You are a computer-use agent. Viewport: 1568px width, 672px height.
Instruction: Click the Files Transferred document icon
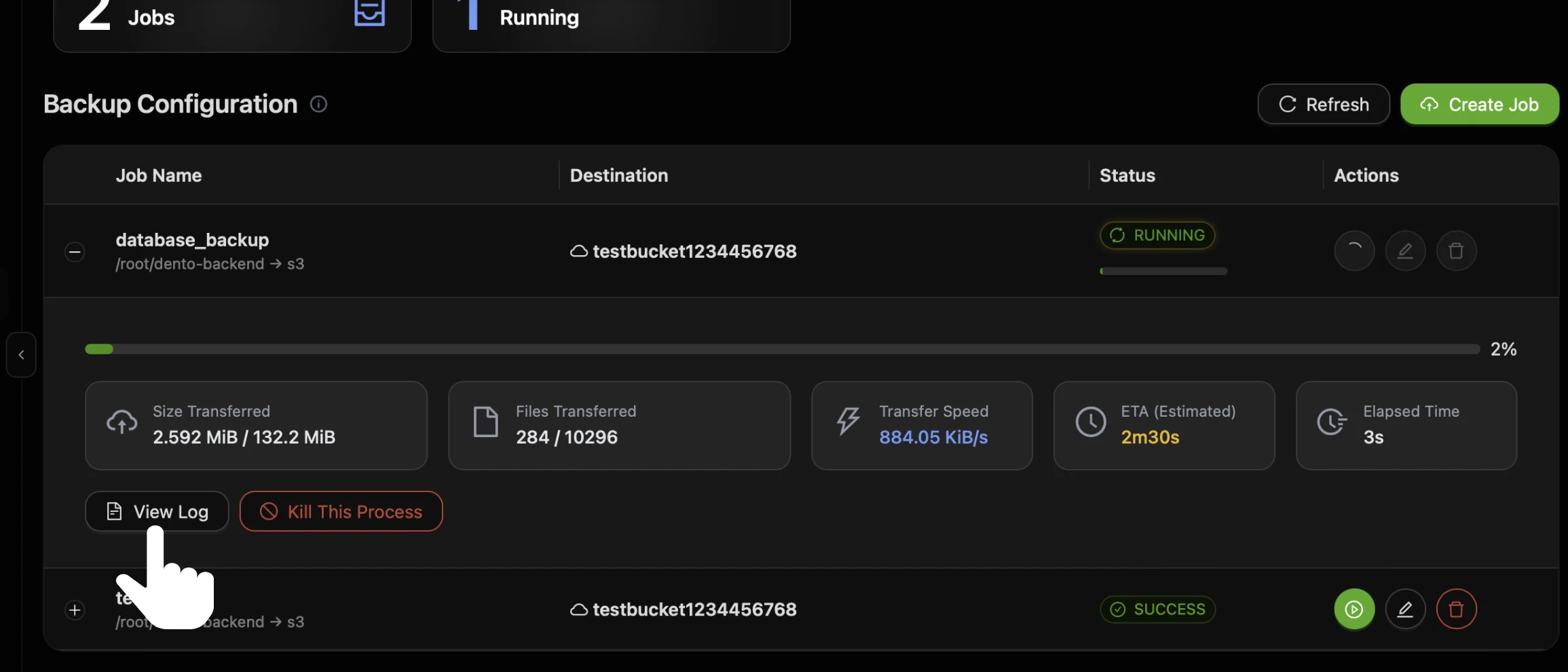coord(485,422)
